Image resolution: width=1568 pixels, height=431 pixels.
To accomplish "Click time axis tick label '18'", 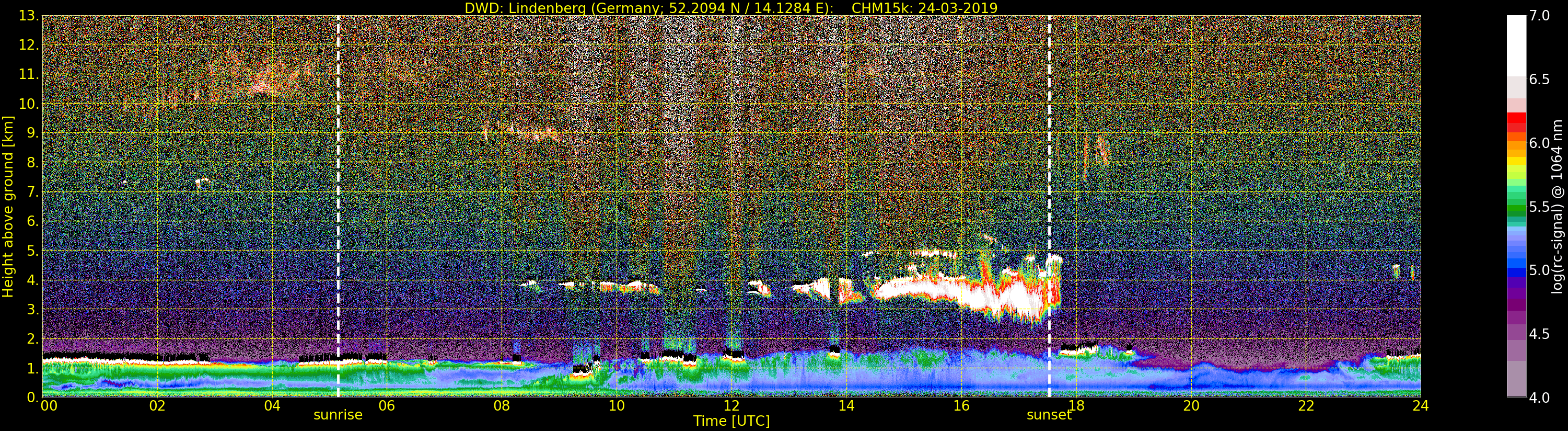I will pos(1076,406).
